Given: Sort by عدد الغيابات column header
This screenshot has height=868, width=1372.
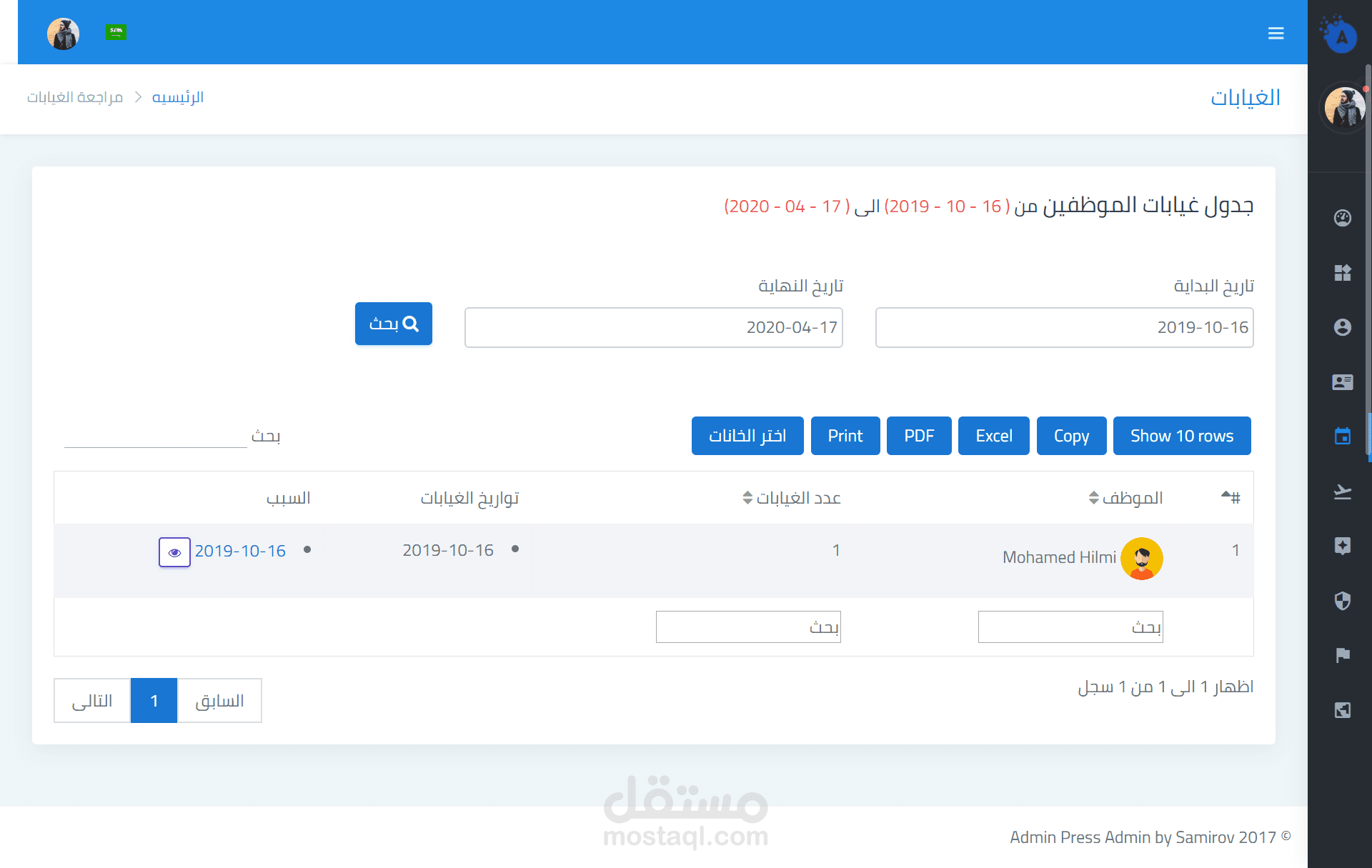Looking at the screenshot, I should (797, 498).
